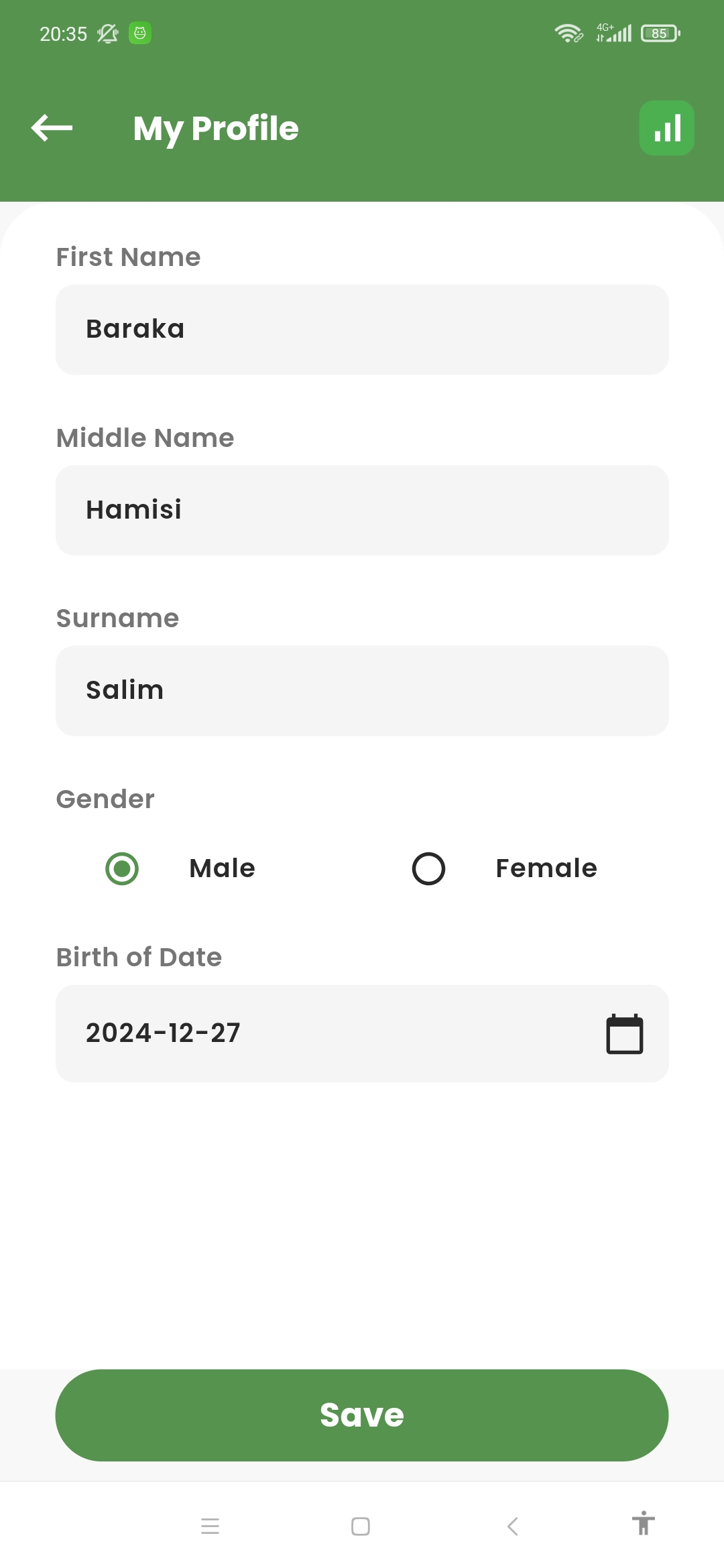Choose the Female gender label

tap(546, 868)
